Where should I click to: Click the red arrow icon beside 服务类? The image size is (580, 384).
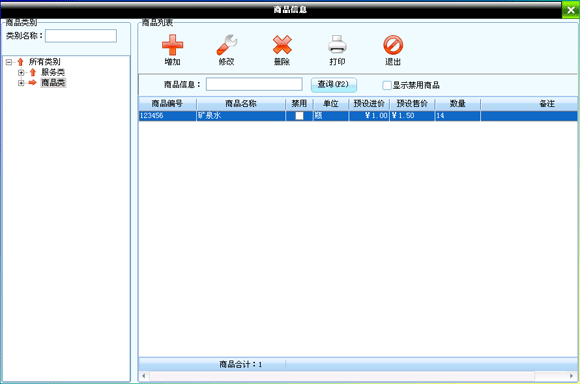coord(33,72)
